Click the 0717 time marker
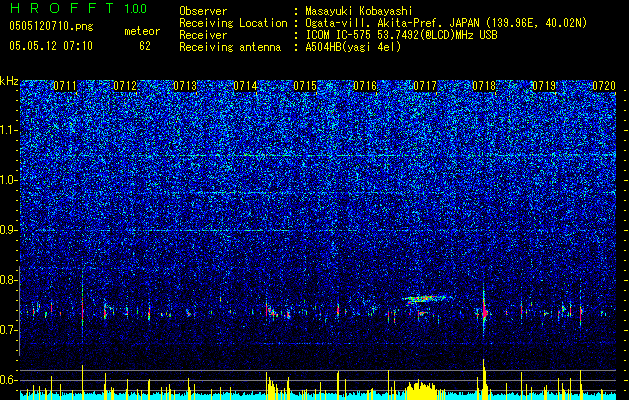This screenshot has height=400, width=629. click(x=425, y=86)
